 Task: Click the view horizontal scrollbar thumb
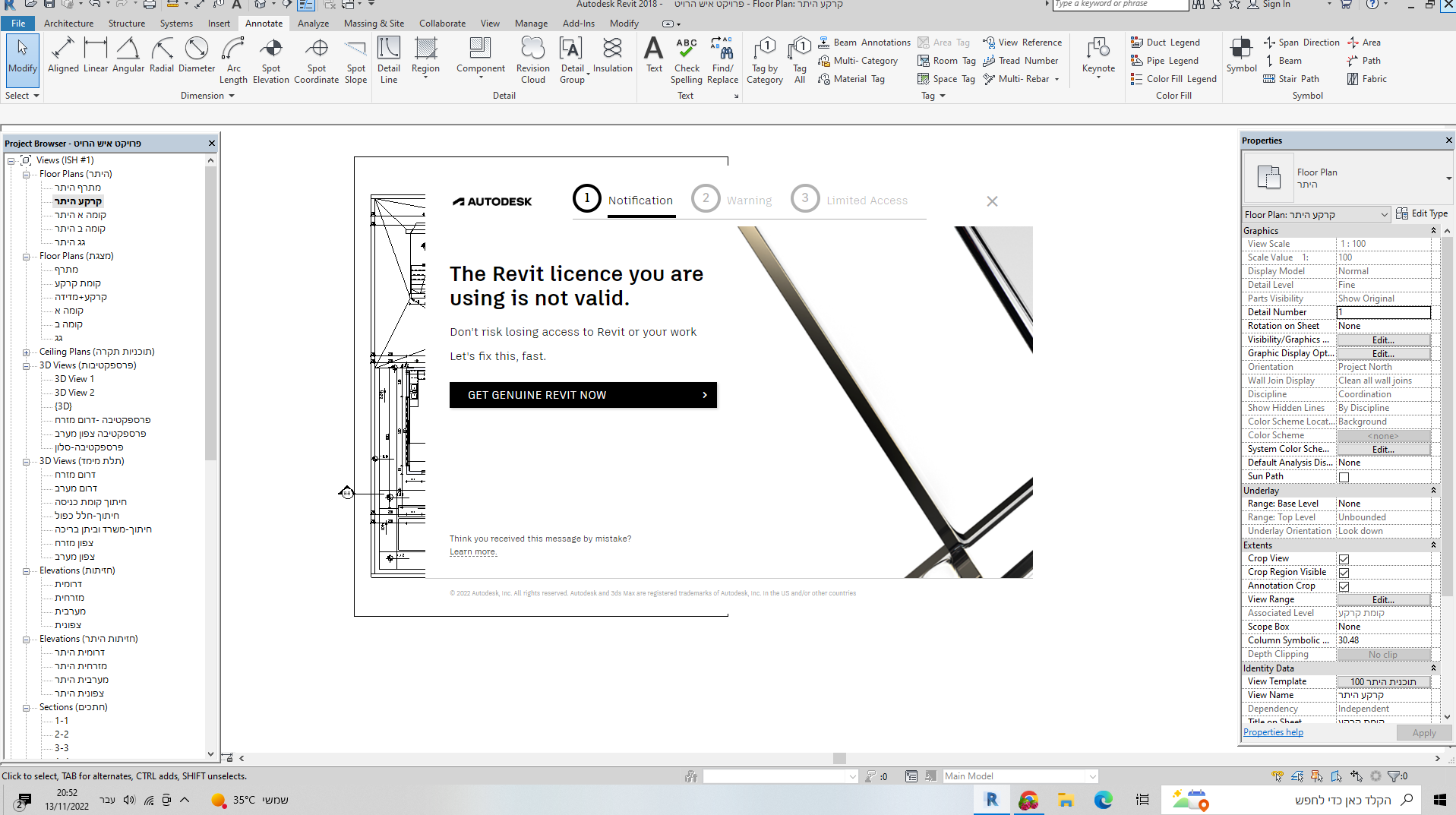tap(839, 758)
